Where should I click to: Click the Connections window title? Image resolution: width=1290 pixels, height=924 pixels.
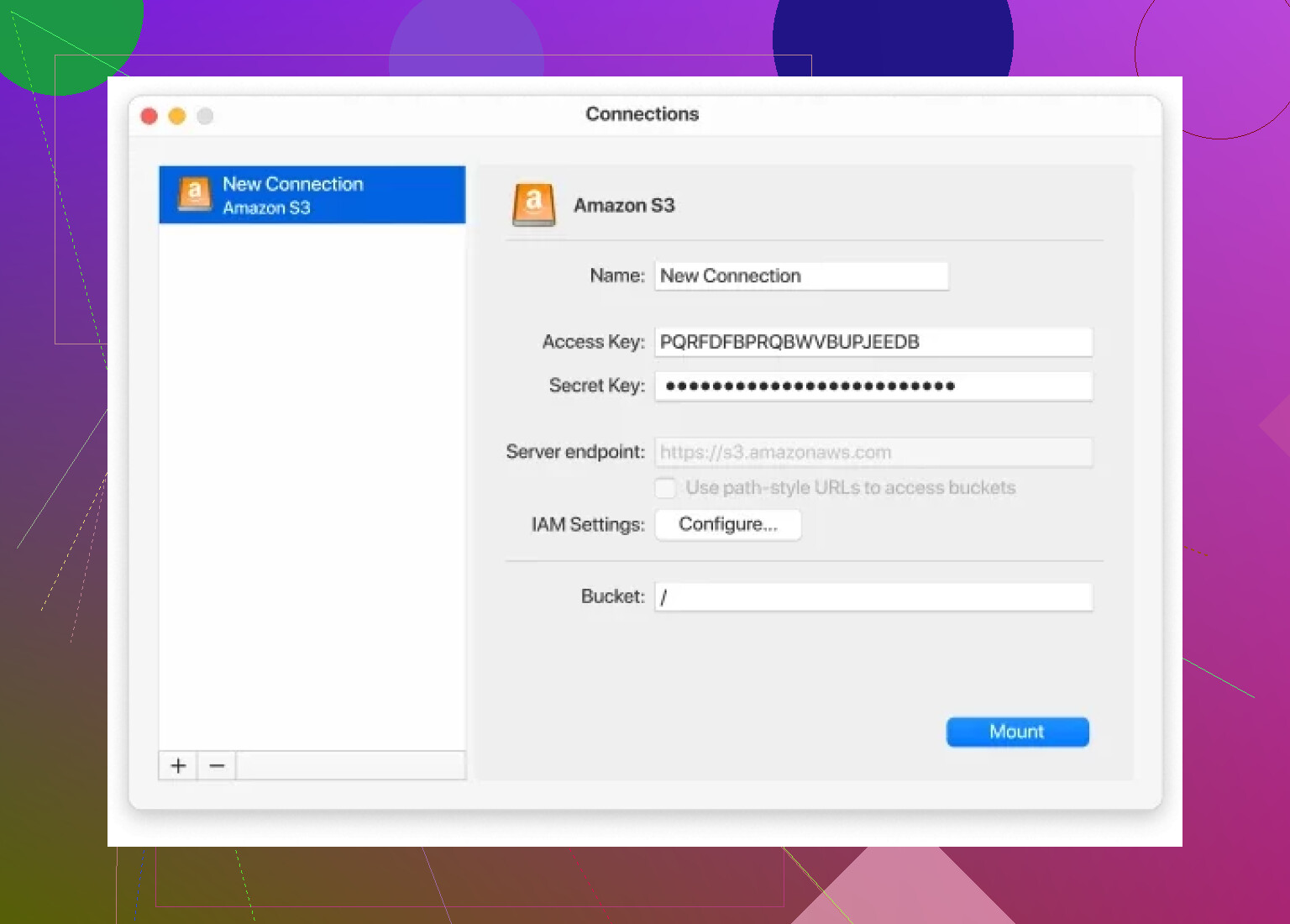point(642,114)
